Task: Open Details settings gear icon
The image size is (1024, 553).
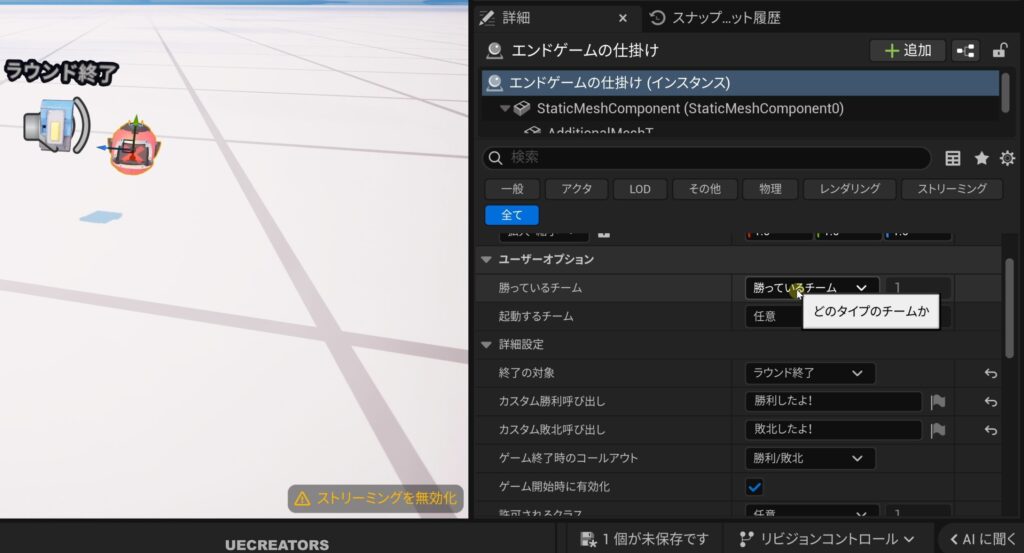Action: coord(1007,158)
